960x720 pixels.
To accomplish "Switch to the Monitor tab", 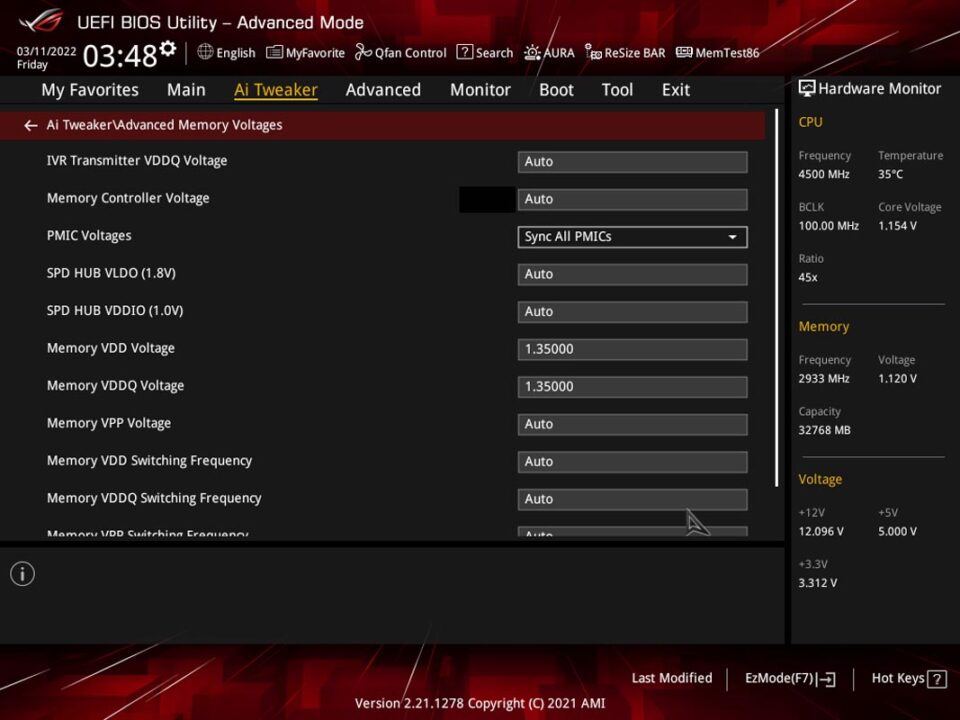I will [x=480, y=90].
